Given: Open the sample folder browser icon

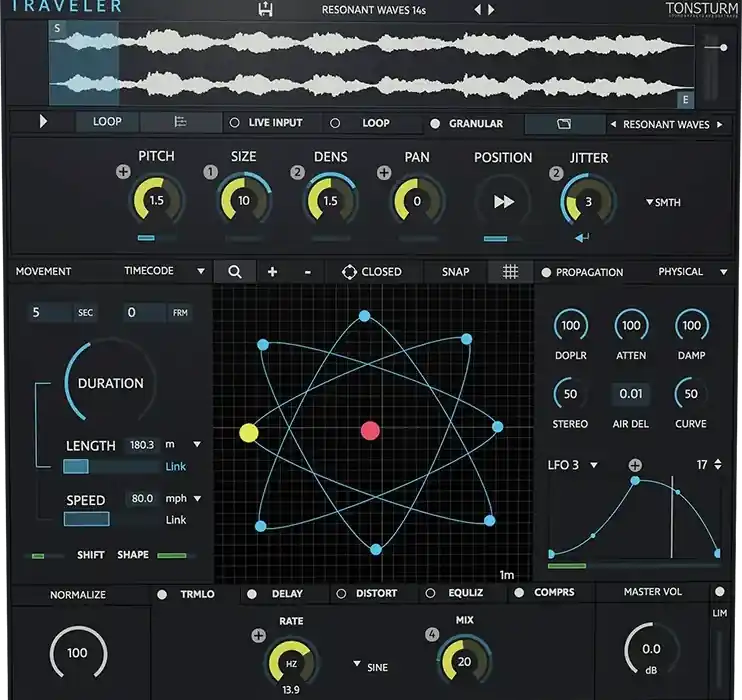Looking at the screenshot, I should [564, 124].
